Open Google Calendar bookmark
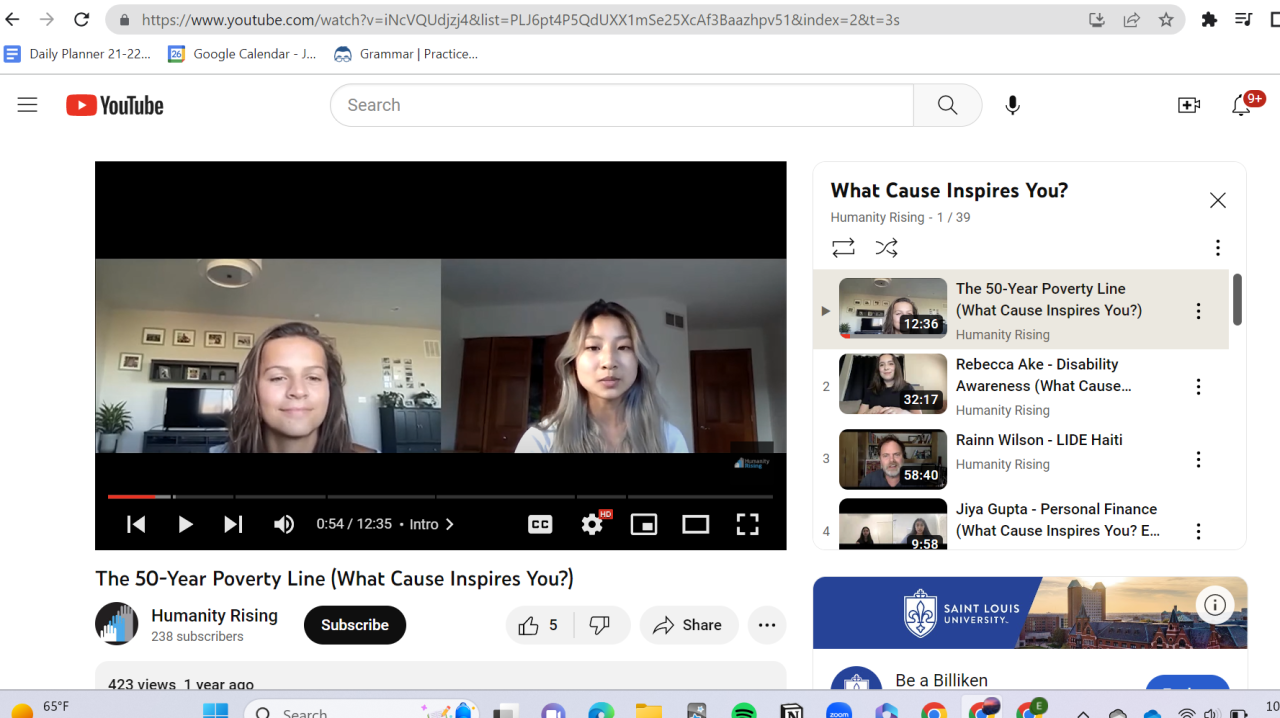This screenshot has width=1280, height=718. pos(242,54)
